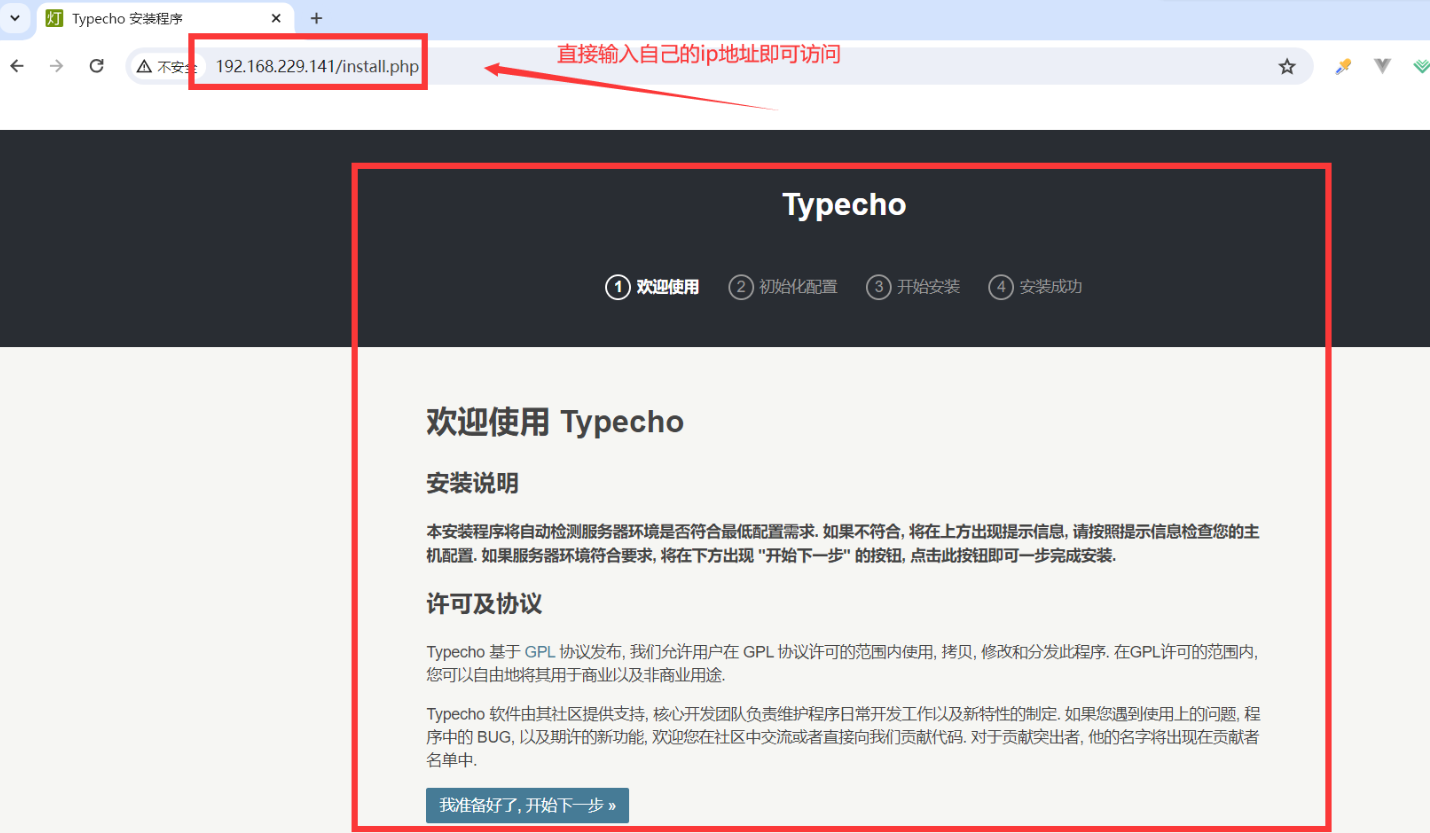Viewport: 1430px width, 833px height.
Task: Click the numbered circle for 开始安装
Action: point(878,287)
